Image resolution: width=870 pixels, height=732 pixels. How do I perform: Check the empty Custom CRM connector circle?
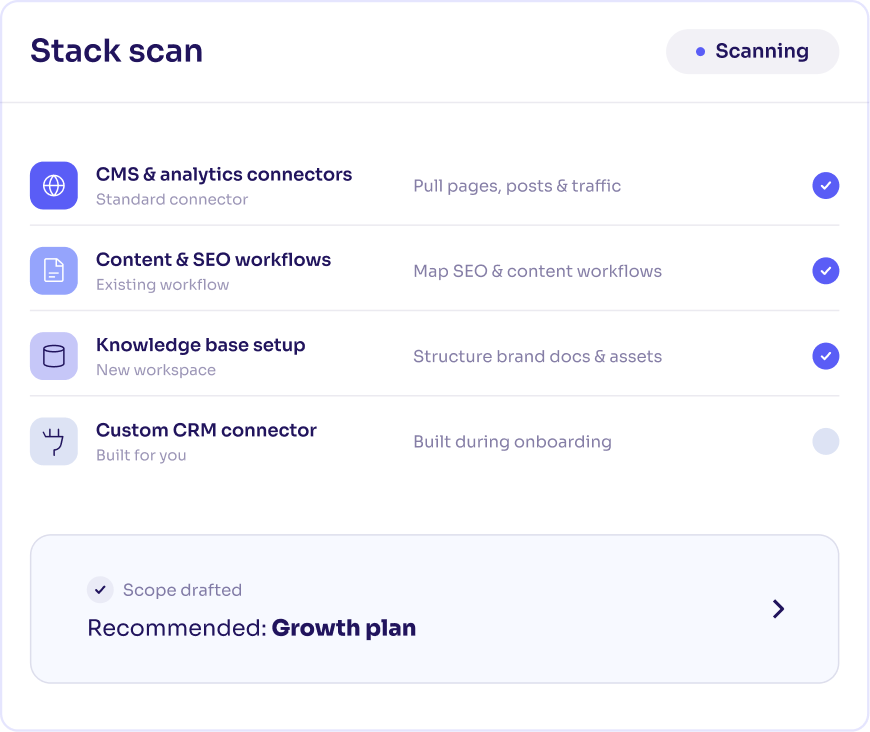[826, 442]
